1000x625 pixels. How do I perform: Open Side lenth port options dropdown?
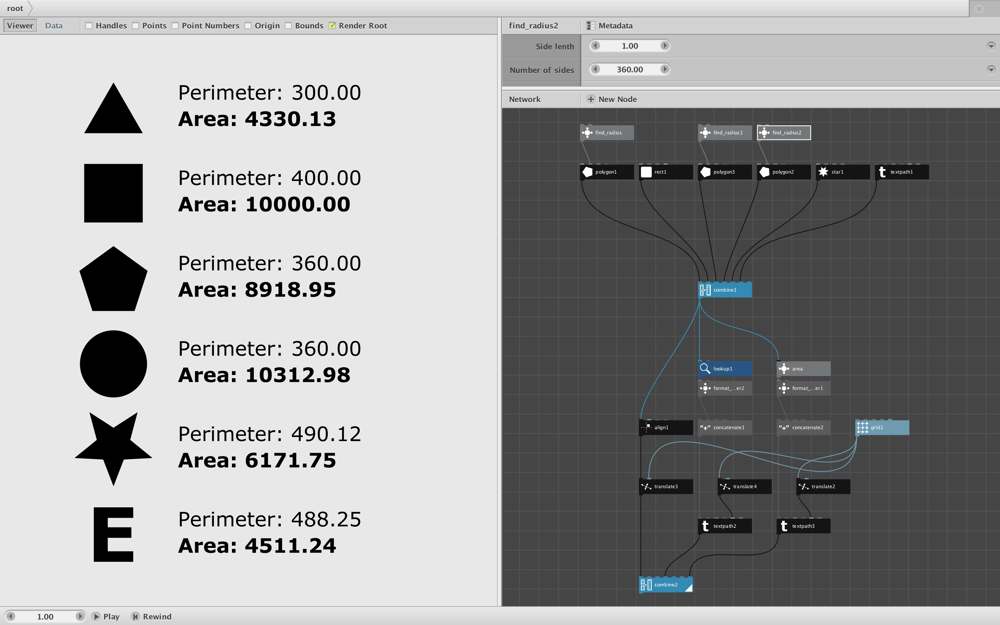991,46
